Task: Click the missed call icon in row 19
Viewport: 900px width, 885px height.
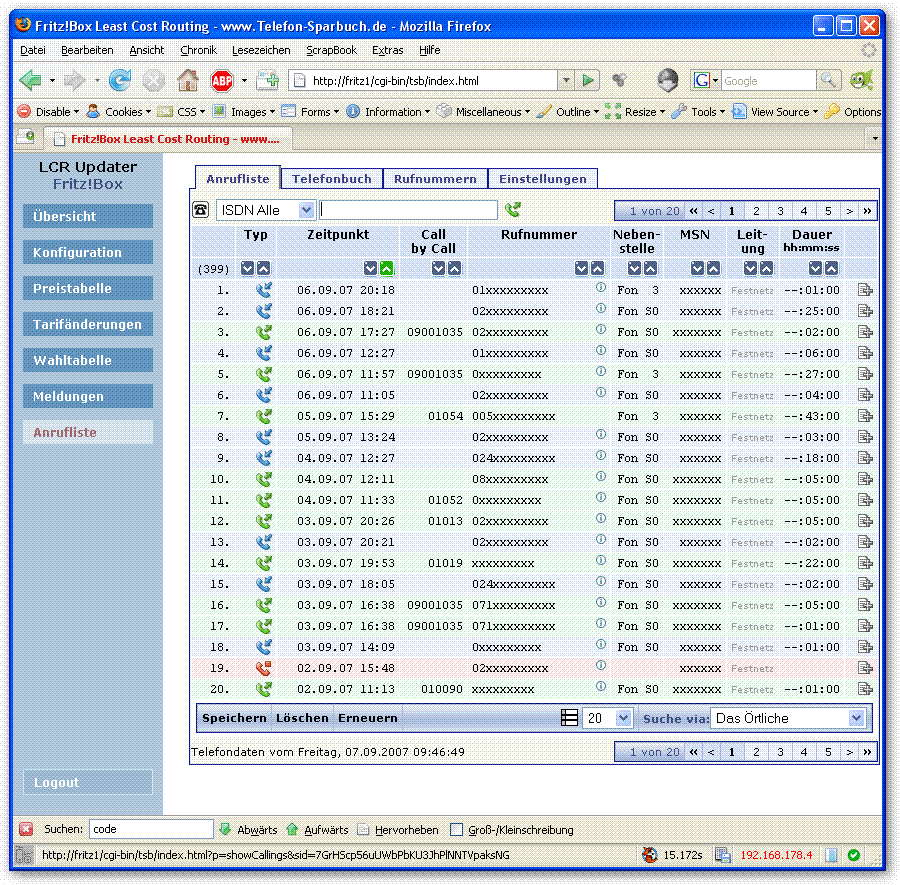Action: (x=264, y=668)
